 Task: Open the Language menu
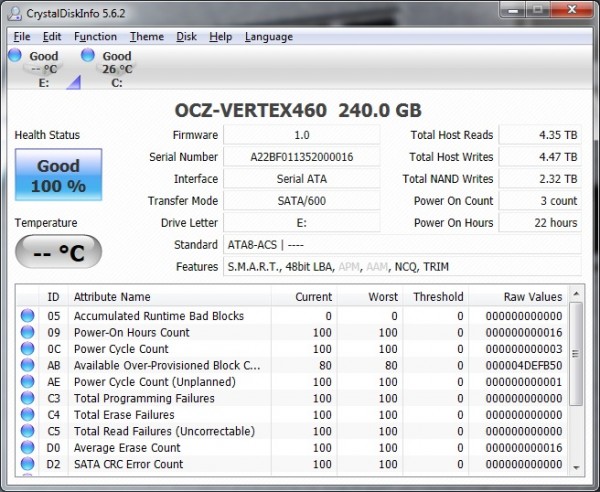(x=269, y=37)
